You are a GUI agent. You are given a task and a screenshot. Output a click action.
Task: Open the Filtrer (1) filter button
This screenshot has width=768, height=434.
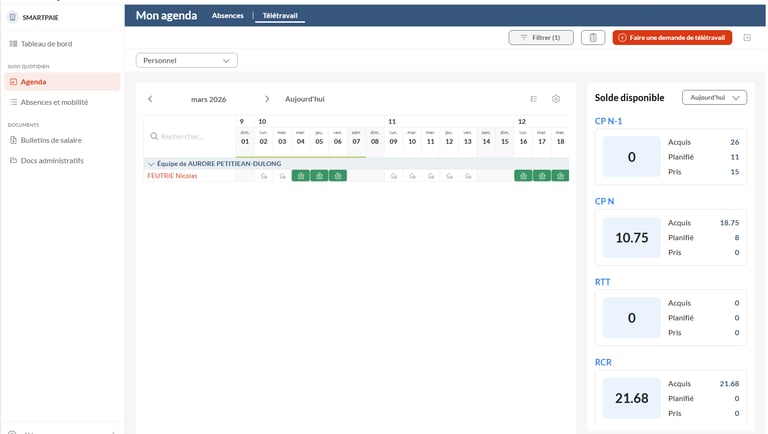pyautogui.click(x=541, y=38)
